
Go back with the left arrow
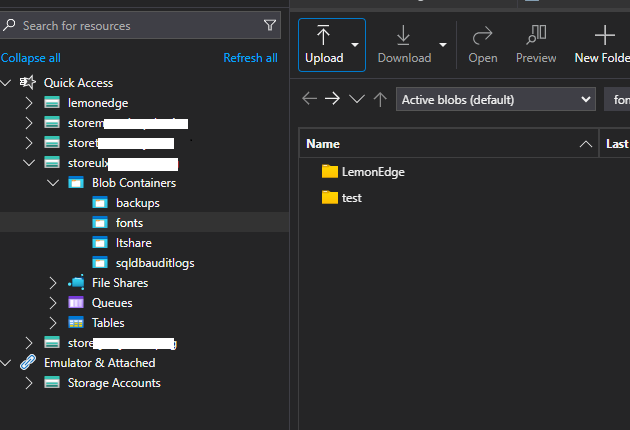pos(309,98)
